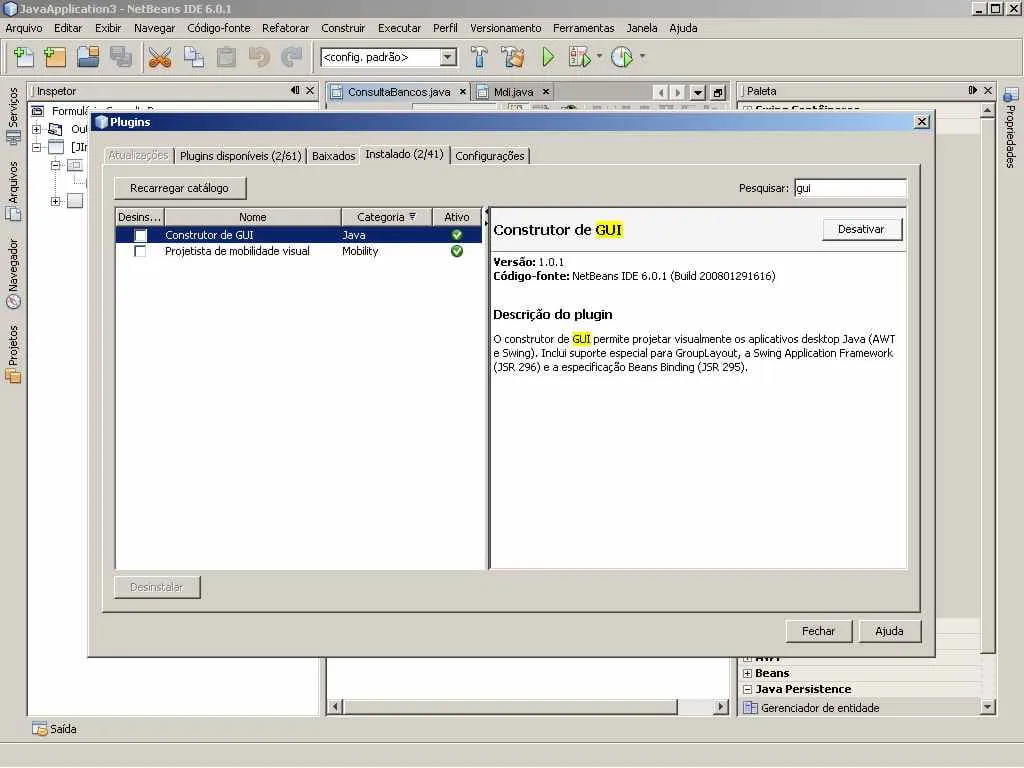
Task: Click the Build Main Project hammer icon
Action: point(480,57)
